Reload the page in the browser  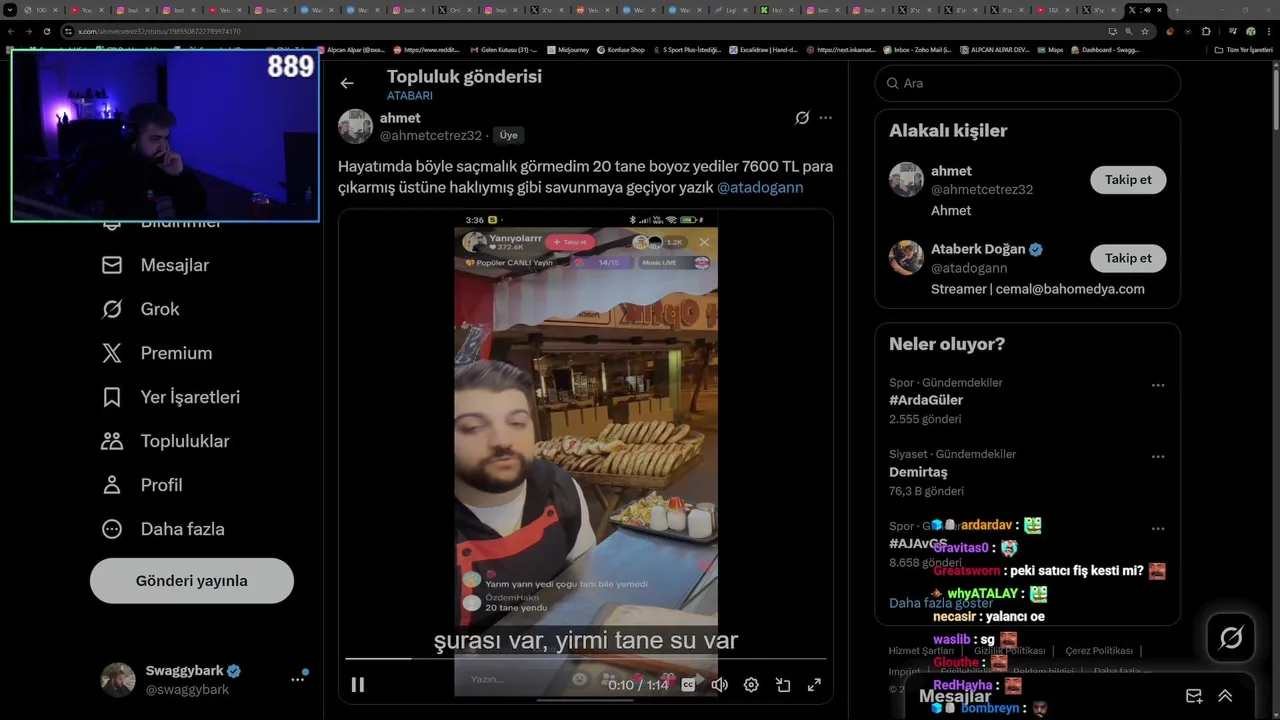click(47, 31)
